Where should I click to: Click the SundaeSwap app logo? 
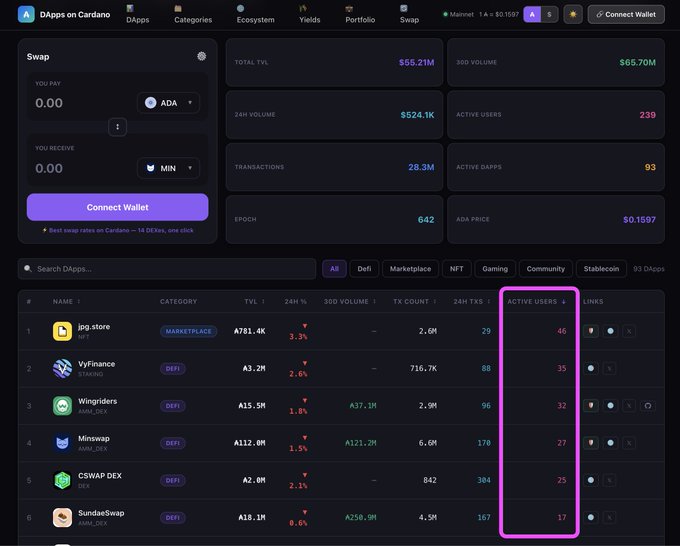[x=62, y=518]
